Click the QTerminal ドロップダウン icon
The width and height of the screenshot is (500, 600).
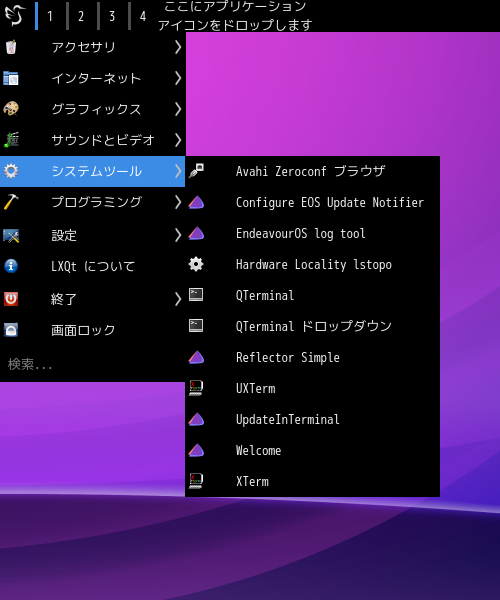pos(196,326)
